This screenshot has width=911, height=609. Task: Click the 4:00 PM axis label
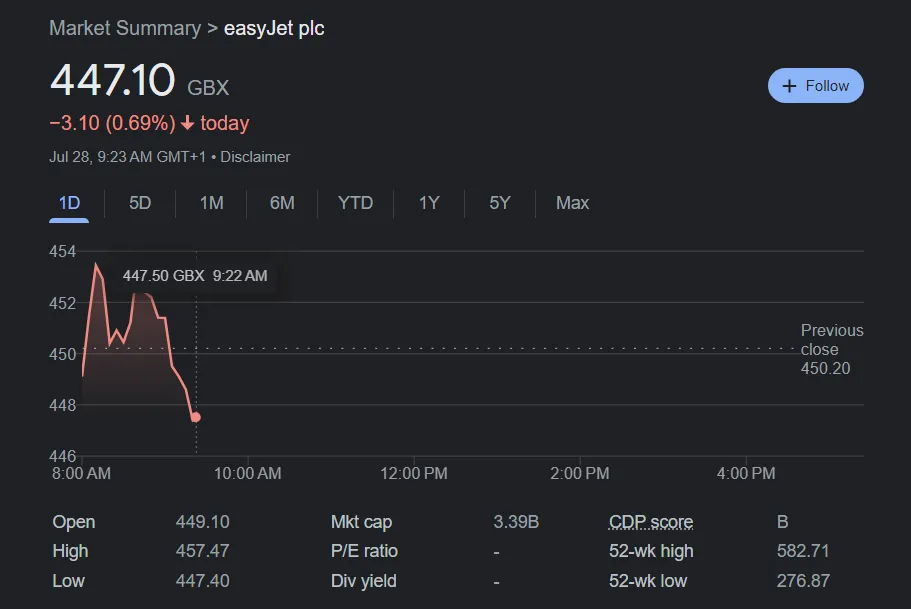pos(746,473)
